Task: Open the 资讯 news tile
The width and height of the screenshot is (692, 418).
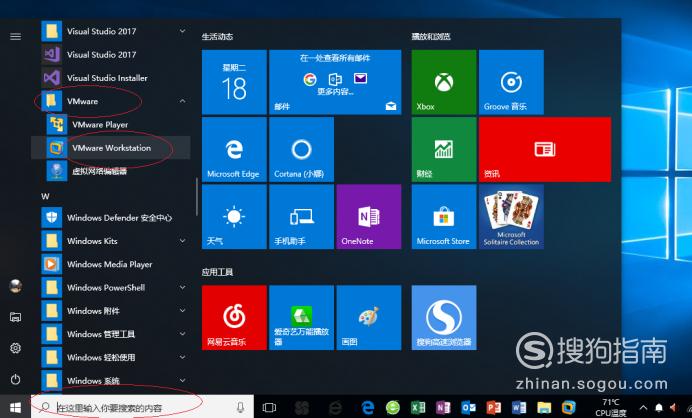Action: [545, 149]
